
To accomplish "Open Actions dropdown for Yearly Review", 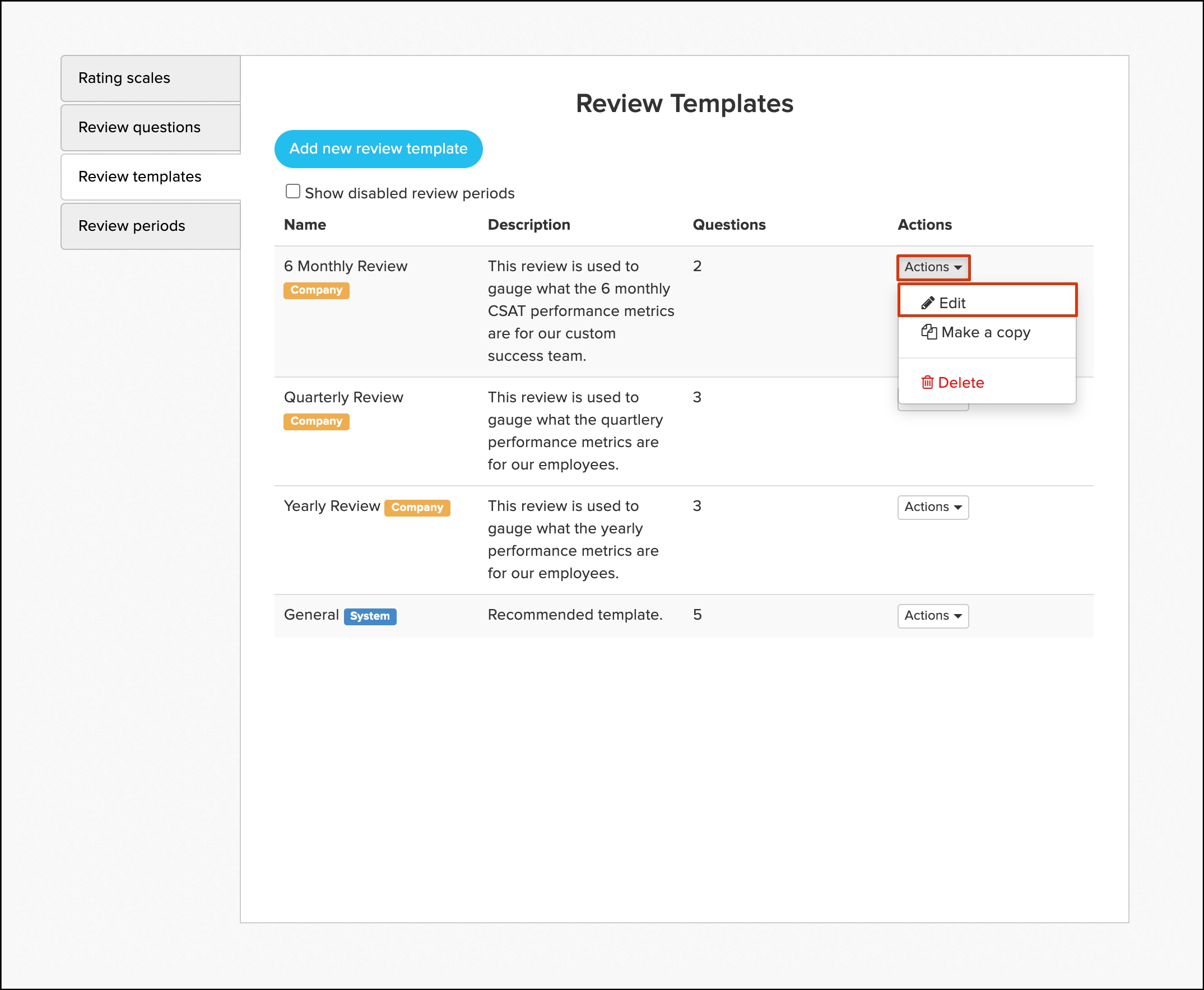I will tap(932, 507).
